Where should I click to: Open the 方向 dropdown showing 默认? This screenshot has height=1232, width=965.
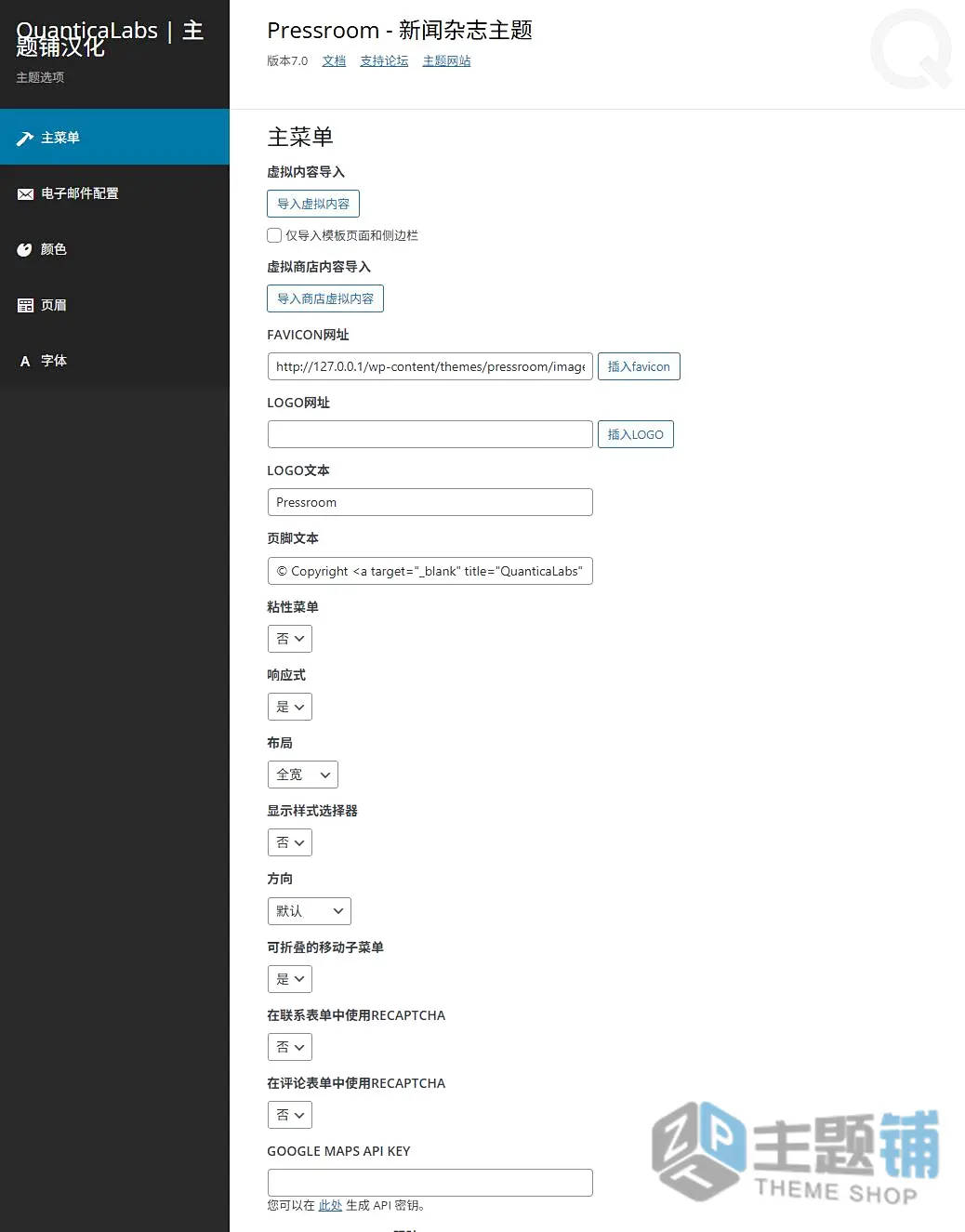point(310,911)
